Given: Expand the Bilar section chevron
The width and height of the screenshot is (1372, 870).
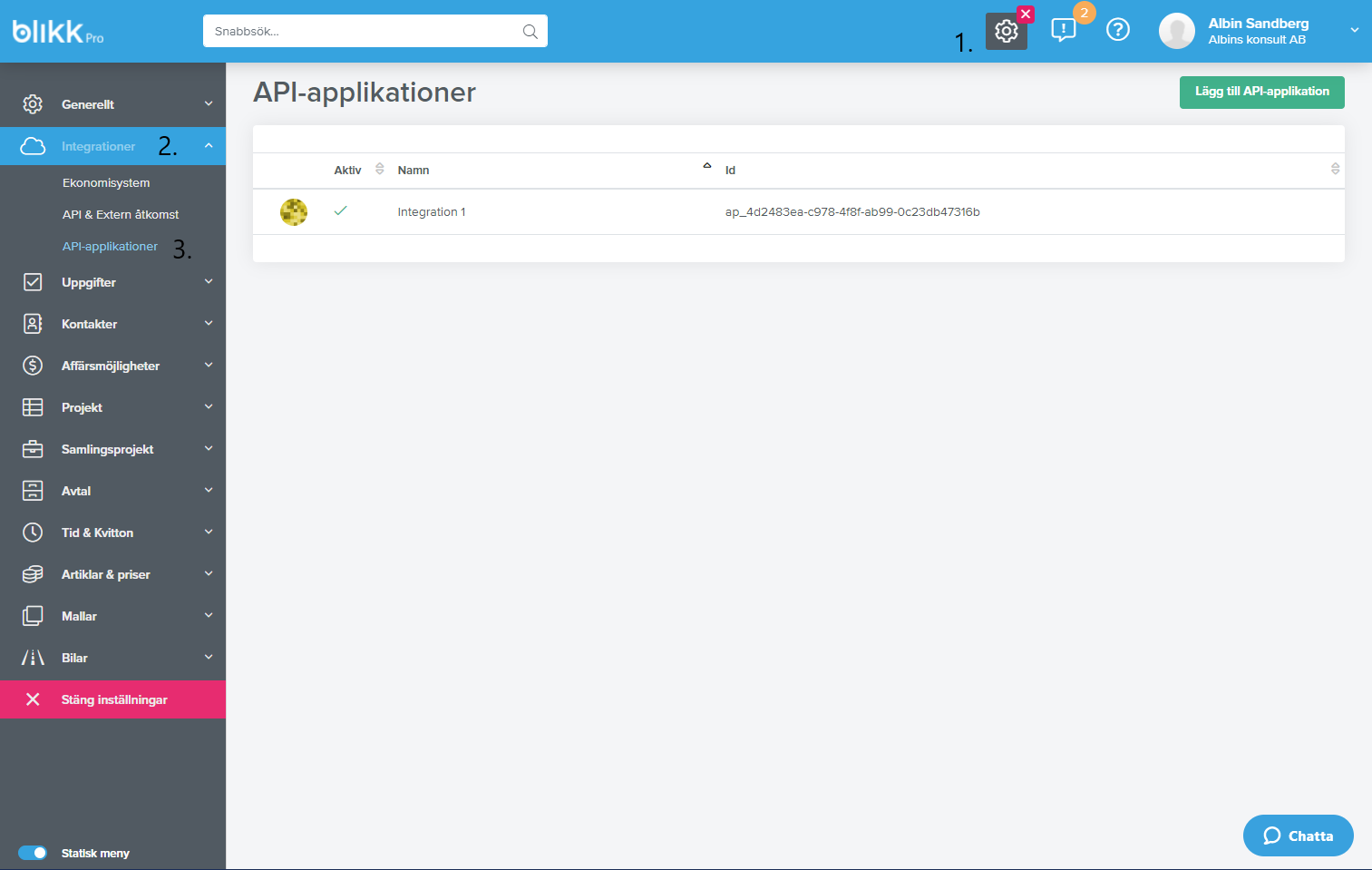Looking at the screenshot, I should [x=209, y=657].
